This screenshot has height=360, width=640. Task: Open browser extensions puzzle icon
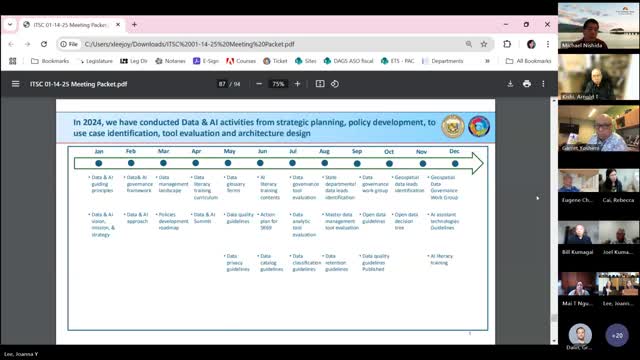click(x=507, y=44)
